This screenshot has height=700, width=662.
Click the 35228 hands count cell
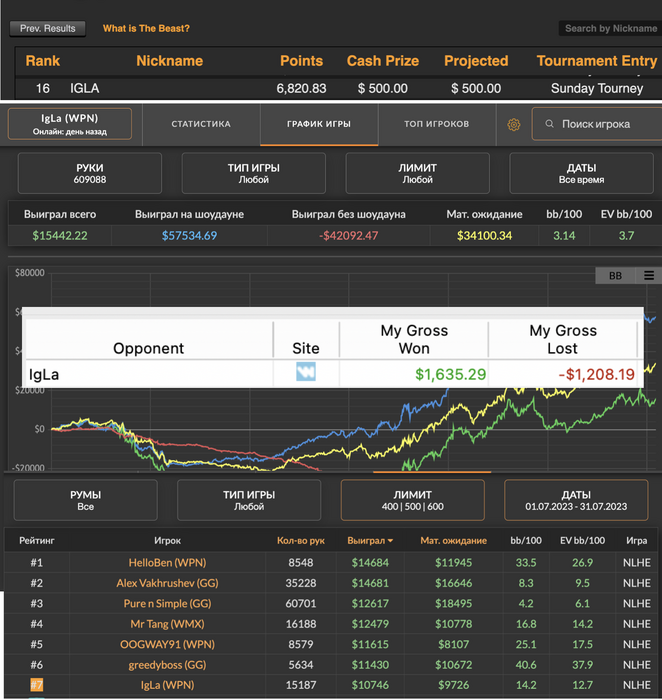[300, 583]
